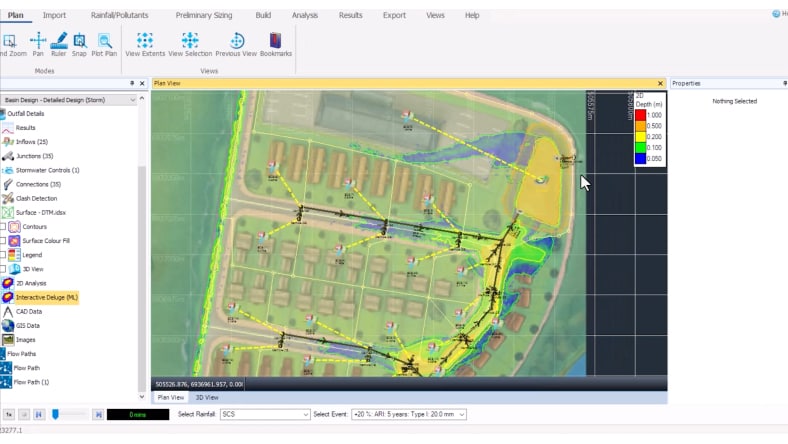
Task: Select Flow Paths tree item
Action: coord(21,353)
